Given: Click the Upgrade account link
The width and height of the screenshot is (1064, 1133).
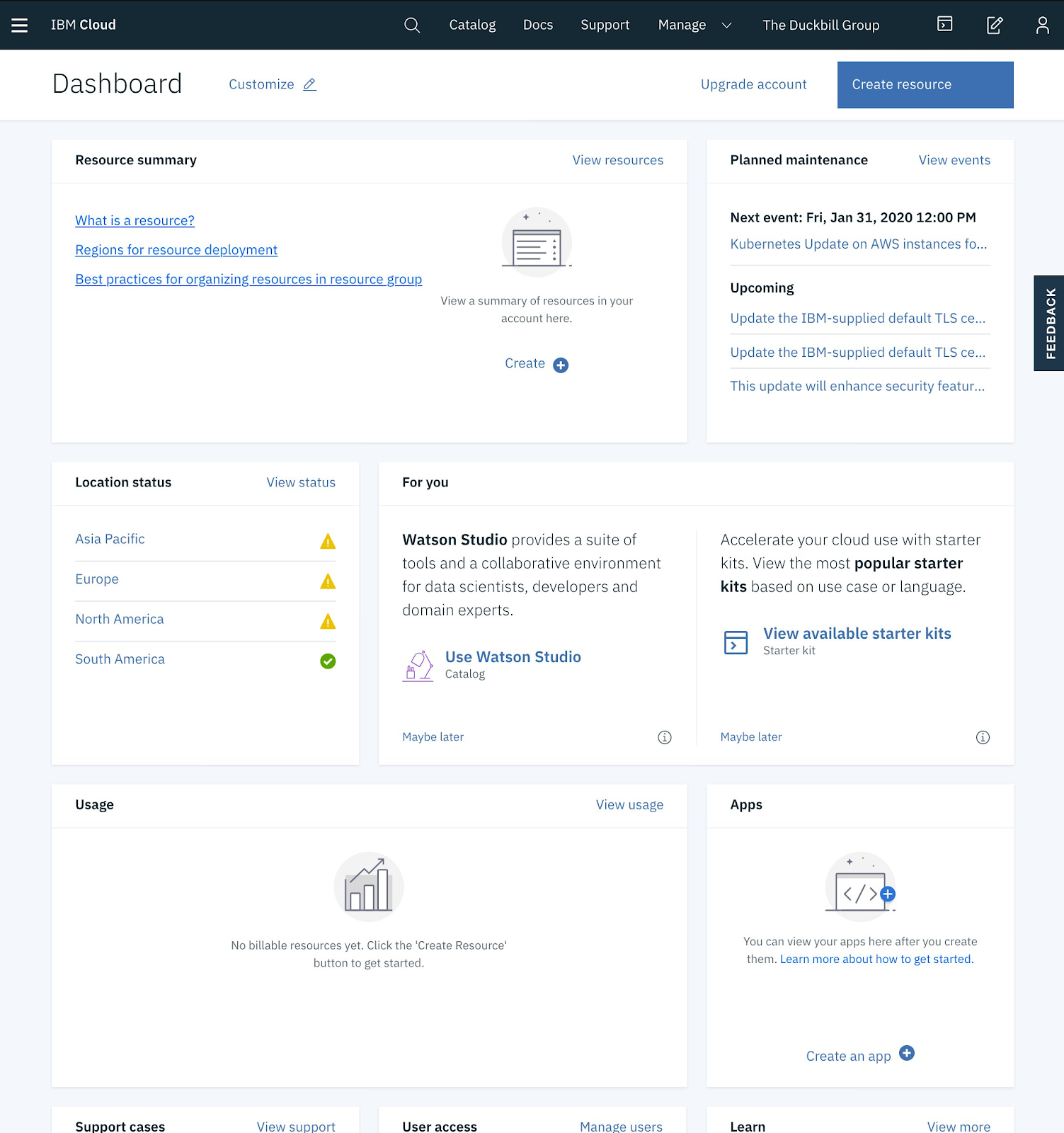Looking at the screenshot, I should coord(753,84).
